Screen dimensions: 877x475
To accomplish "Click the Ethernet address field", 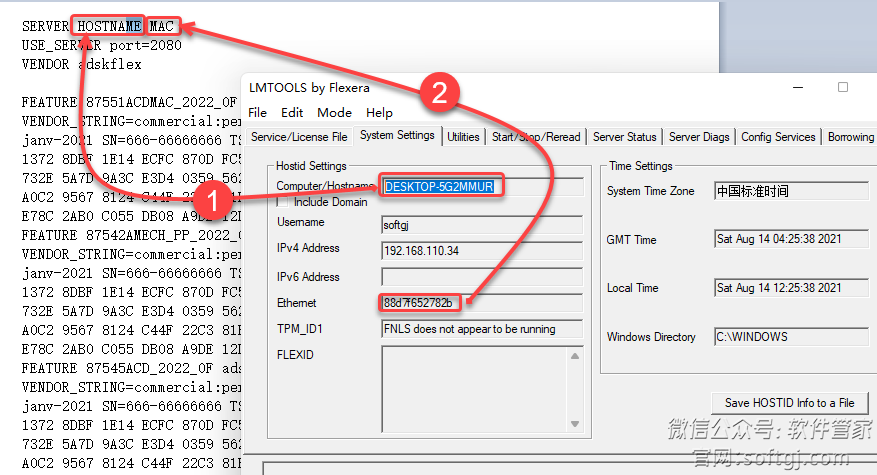I will [x=481, y=303].
